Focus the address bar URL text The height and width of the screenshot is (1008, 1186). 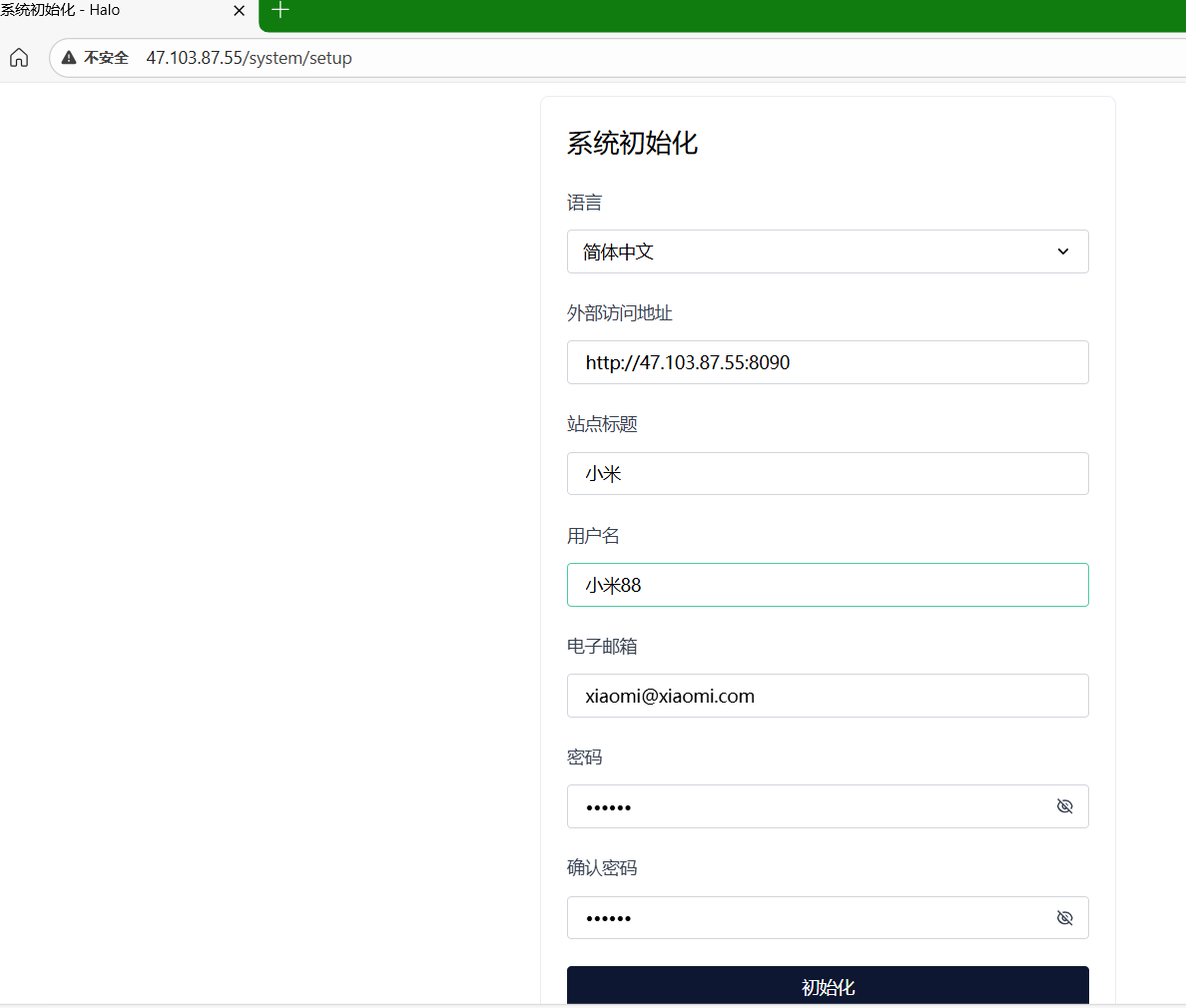coord(250,58)
